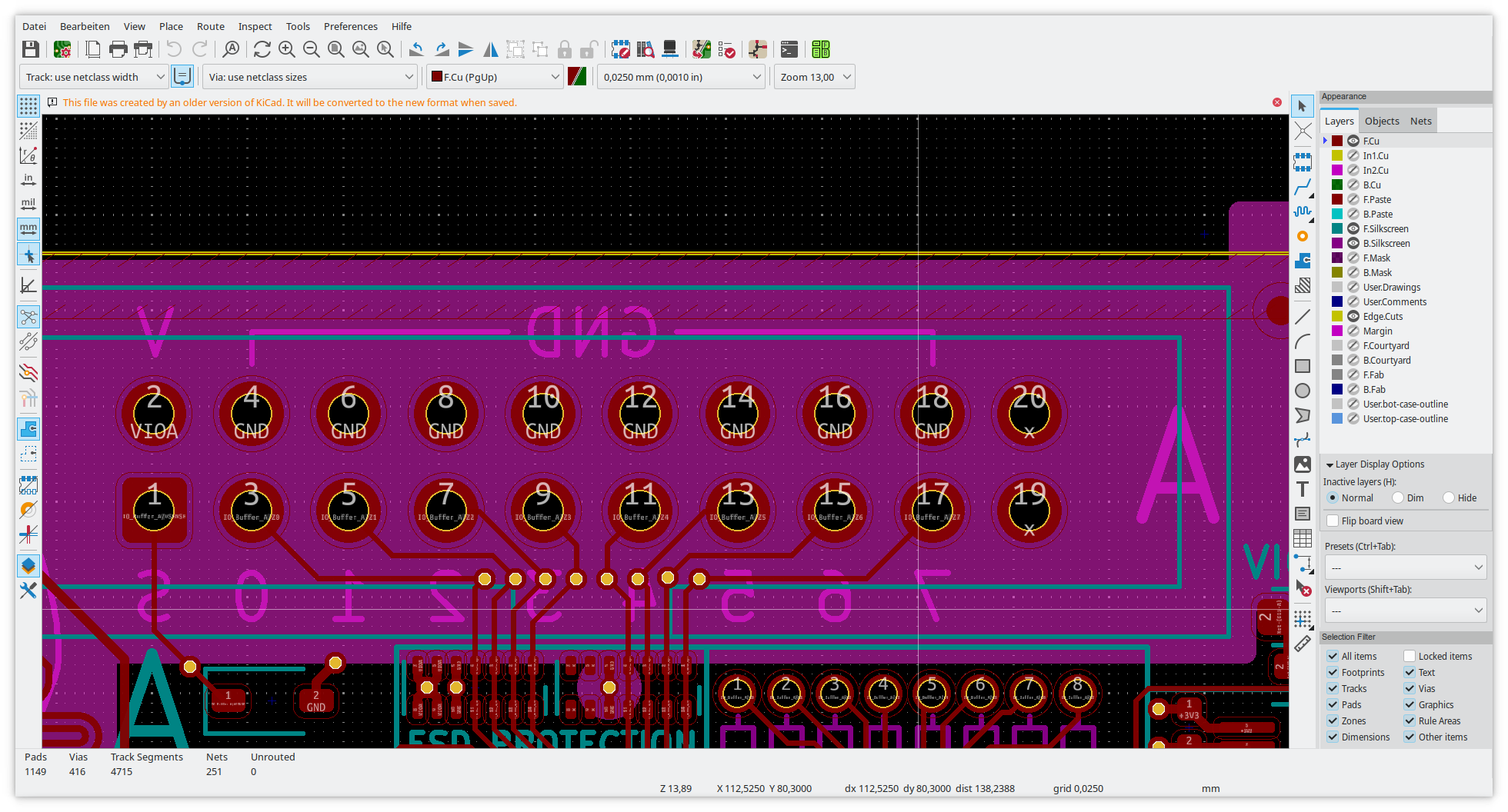Click the F.Cu layer color swatch

click(x=1337, y=141)
